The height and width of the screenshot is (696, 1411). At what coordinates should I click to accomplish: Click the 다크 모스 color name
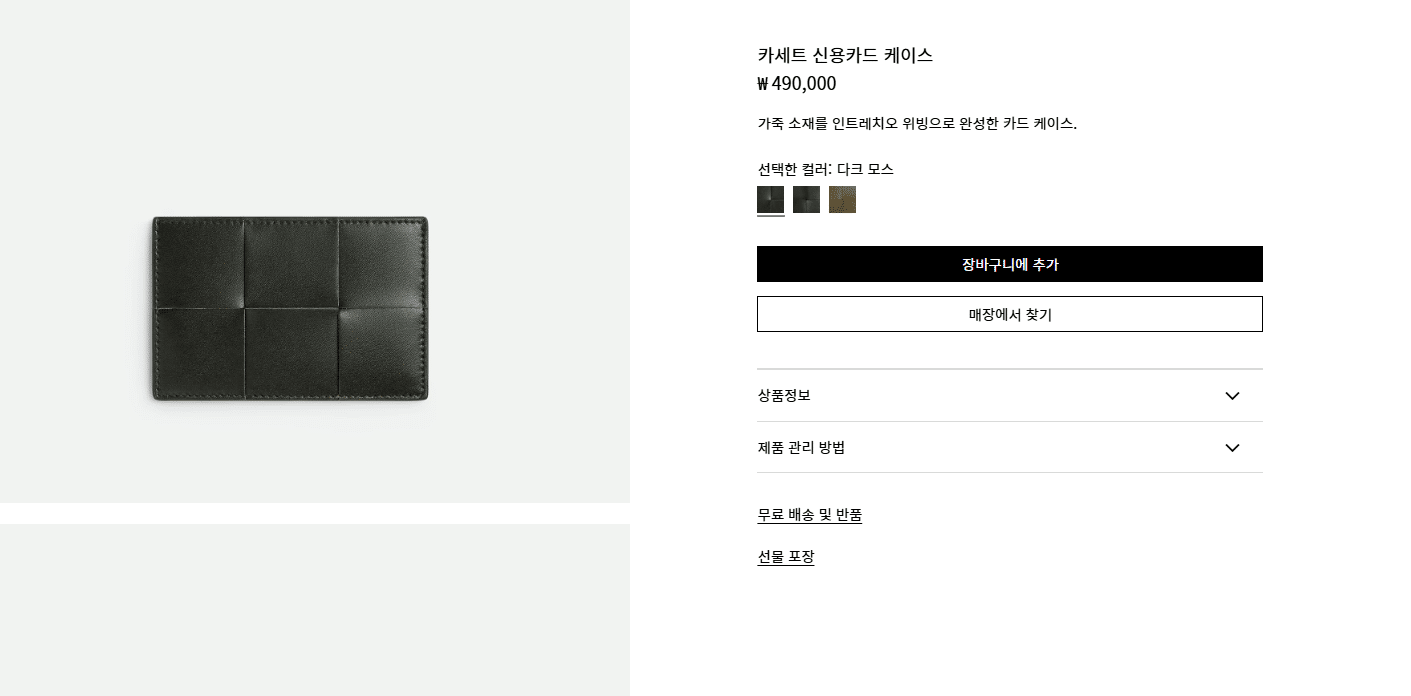(865, 169)
